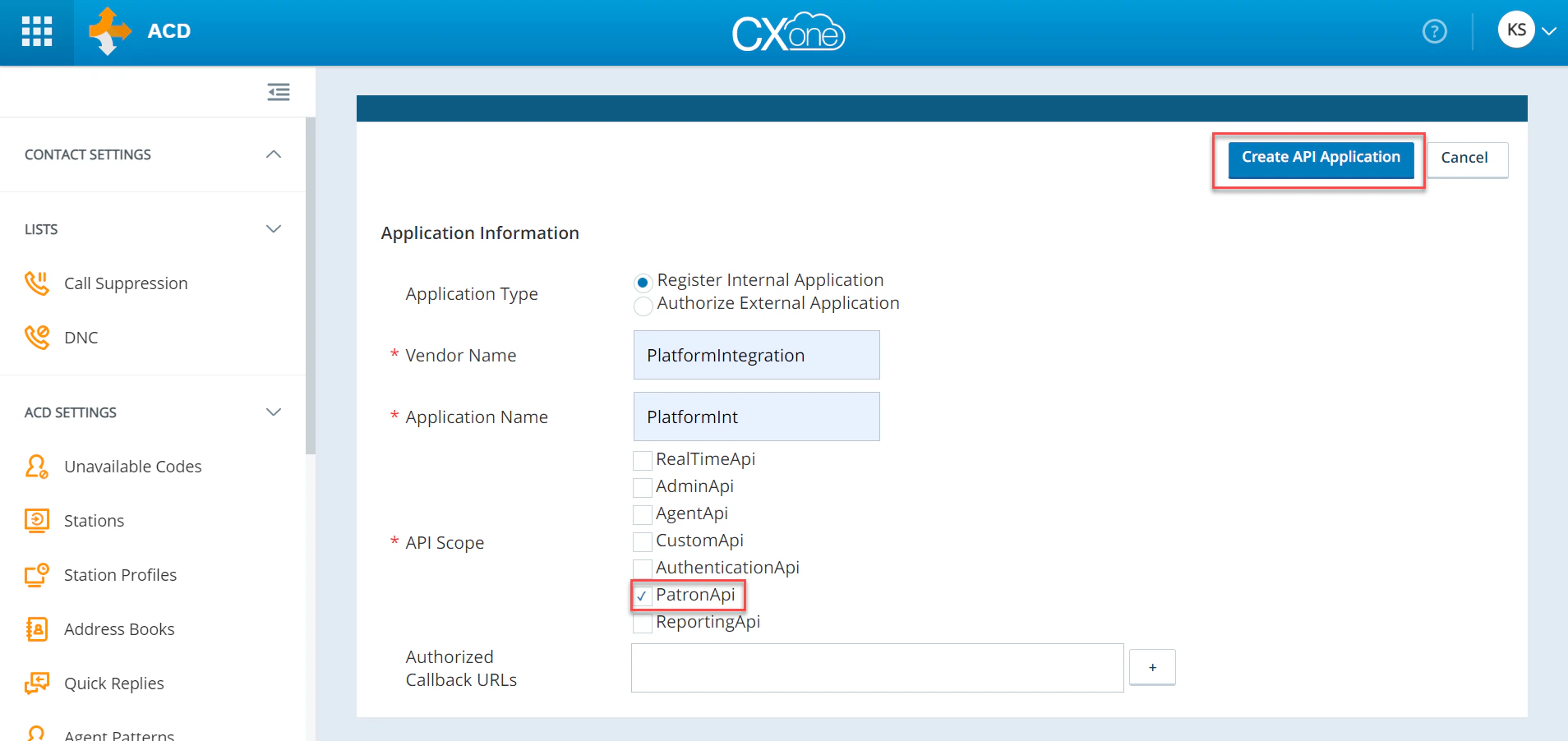Screen dimensions: 1568x741
Task: Click the Quick Replies icon
Action: point(37,683)
